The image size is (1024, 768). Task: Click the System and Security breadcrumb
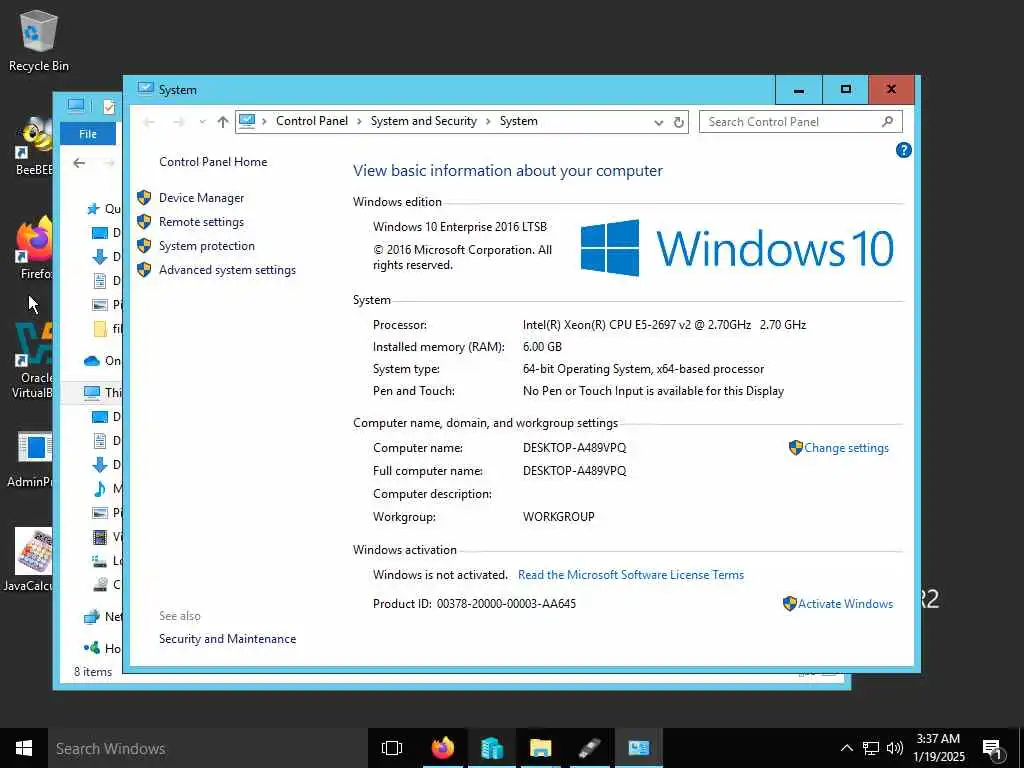424,121
